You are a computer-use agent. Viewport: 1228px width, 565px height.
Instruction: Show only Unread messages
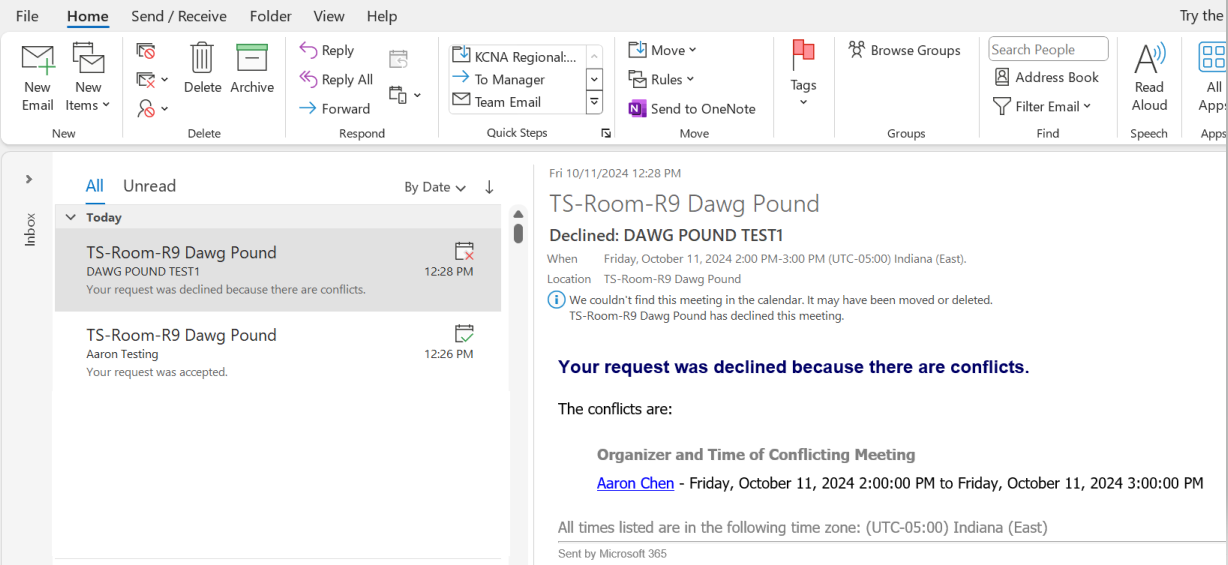tap(149, 186)
